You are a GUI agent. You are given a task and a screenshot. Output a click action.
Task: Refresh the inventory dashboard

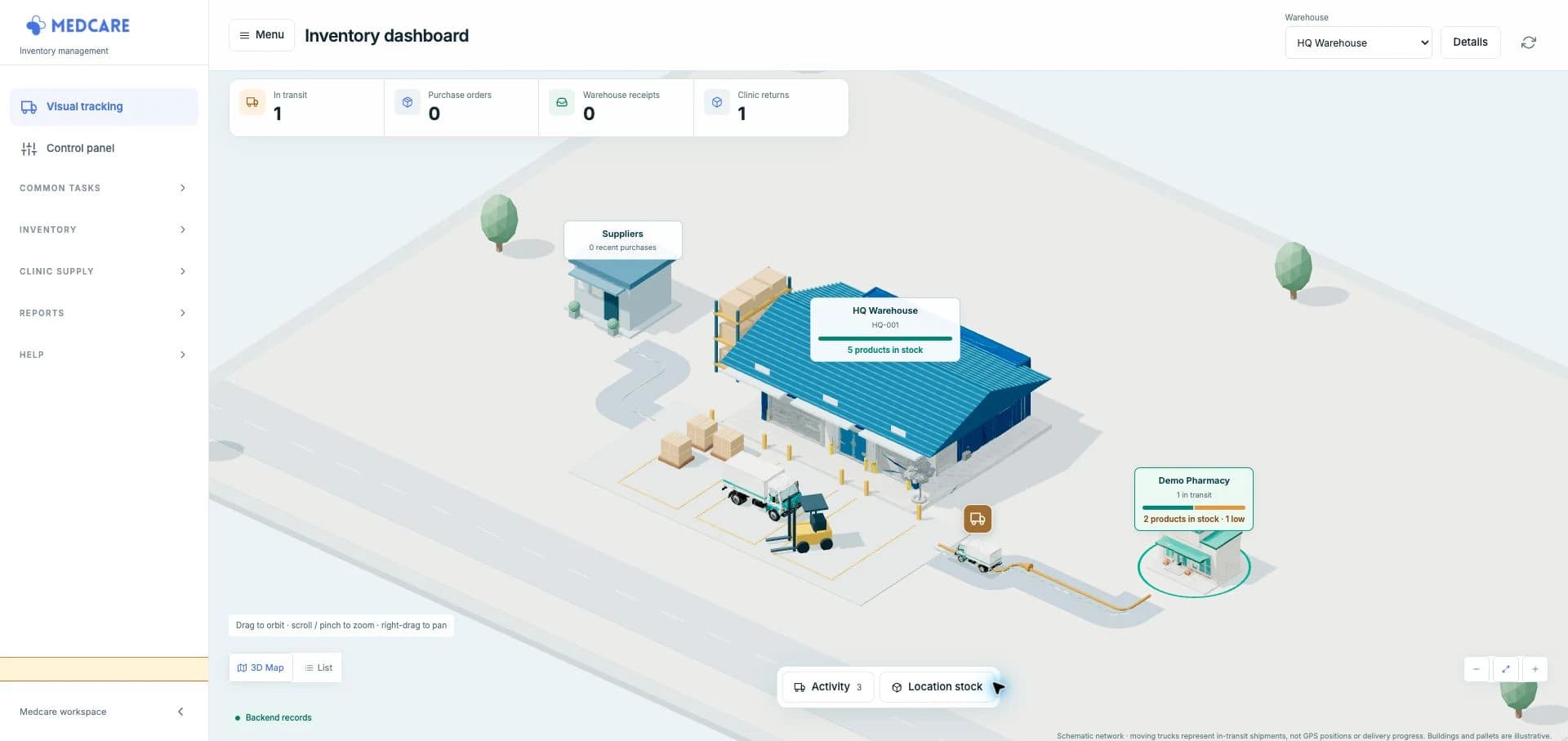click(x=1529, y=42)
